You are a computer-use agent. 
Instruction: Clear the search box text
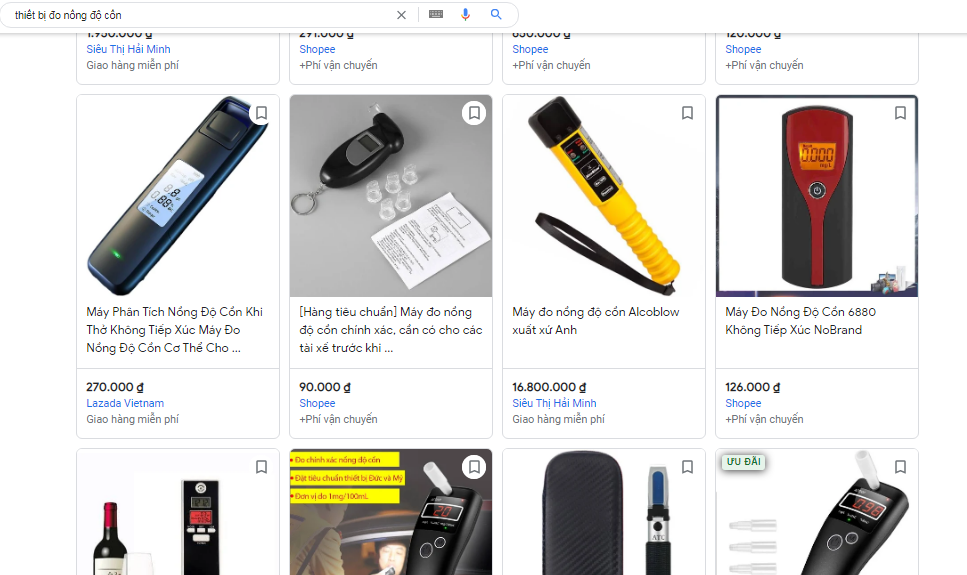pyautogui.click(x=401, y=15)
